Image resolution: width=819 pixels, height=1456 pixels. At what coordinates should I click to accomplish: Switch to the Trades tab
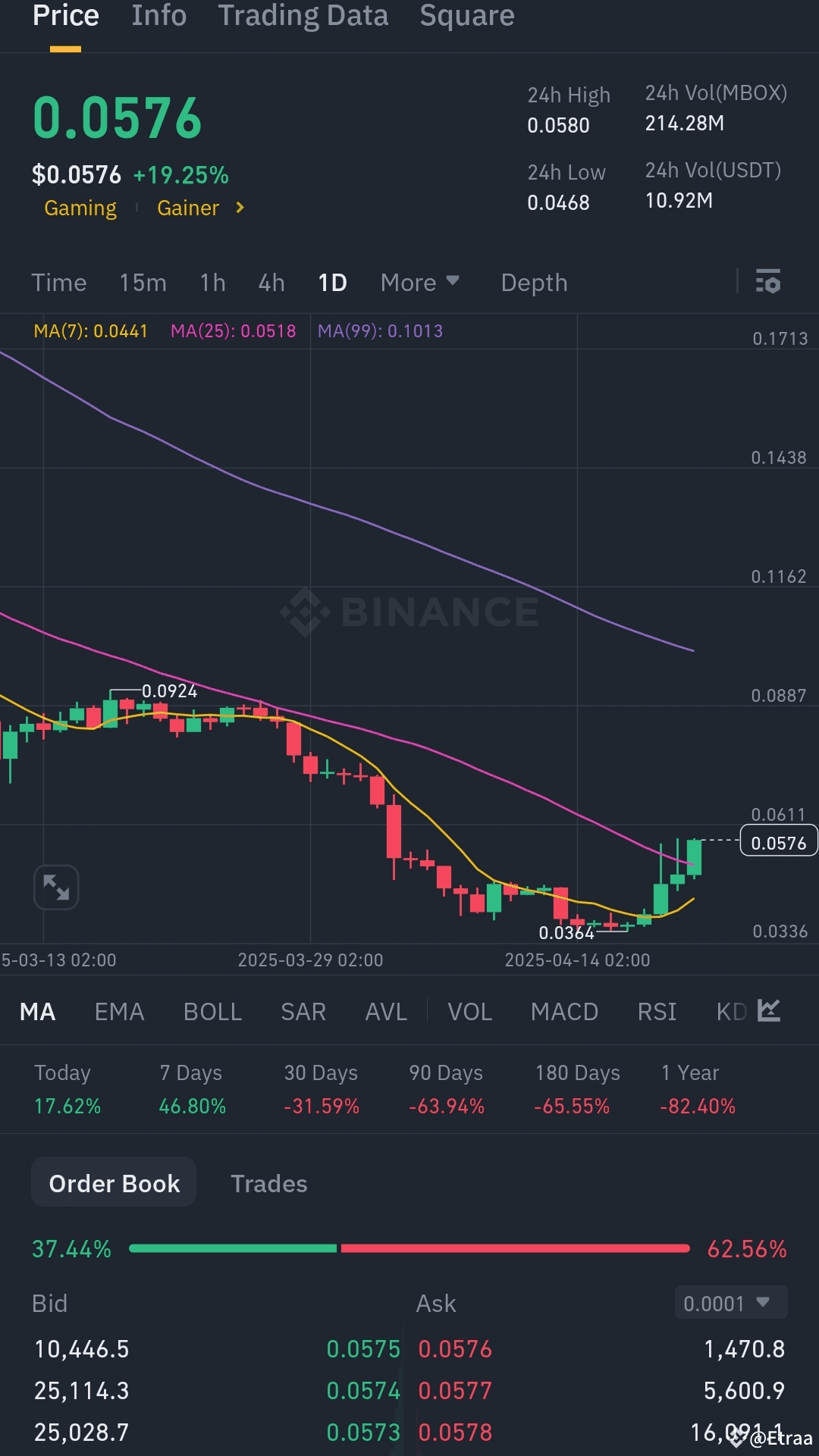tap(269, 1184)
